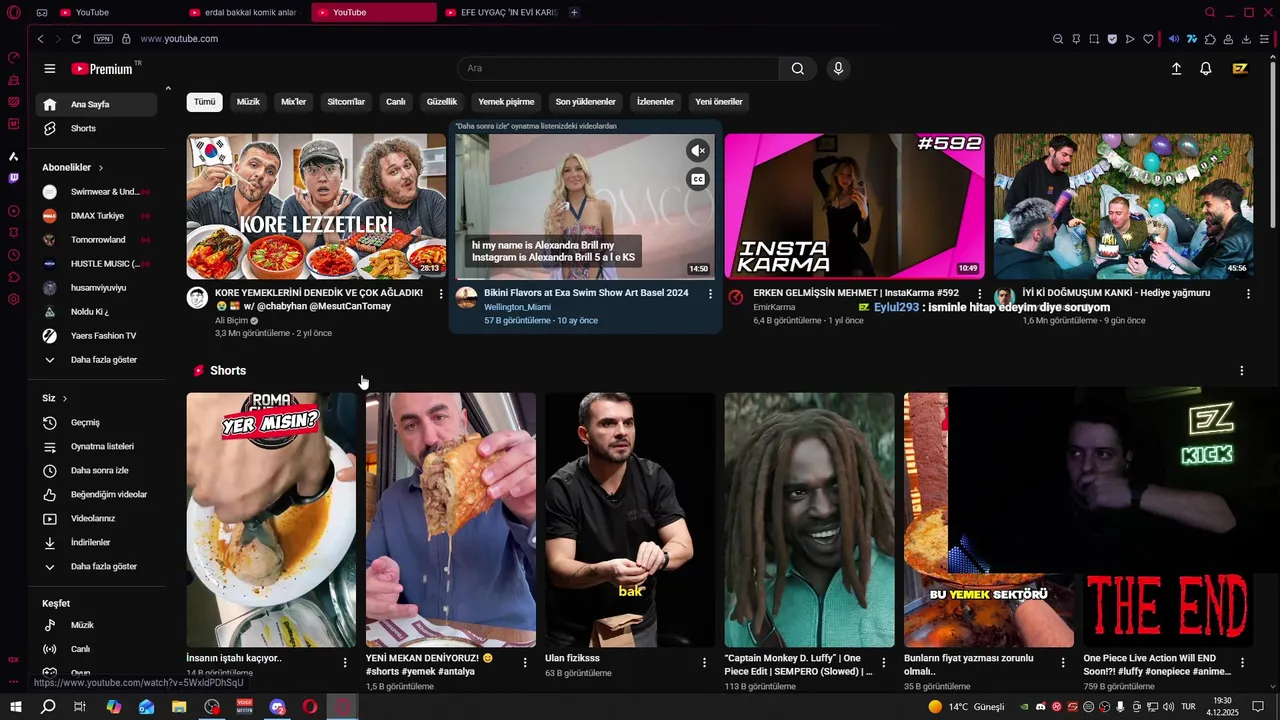Click the search magnifier button

[797, 68]
